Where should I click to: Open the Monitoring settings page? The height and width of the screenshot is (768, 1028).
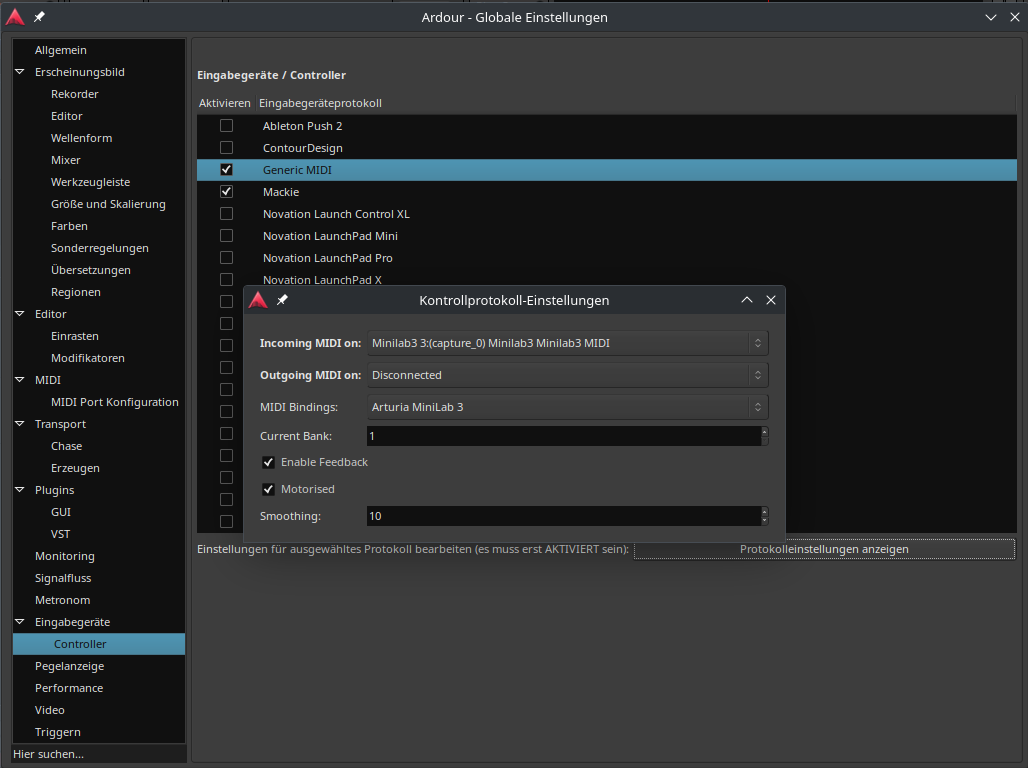point(64,556)
